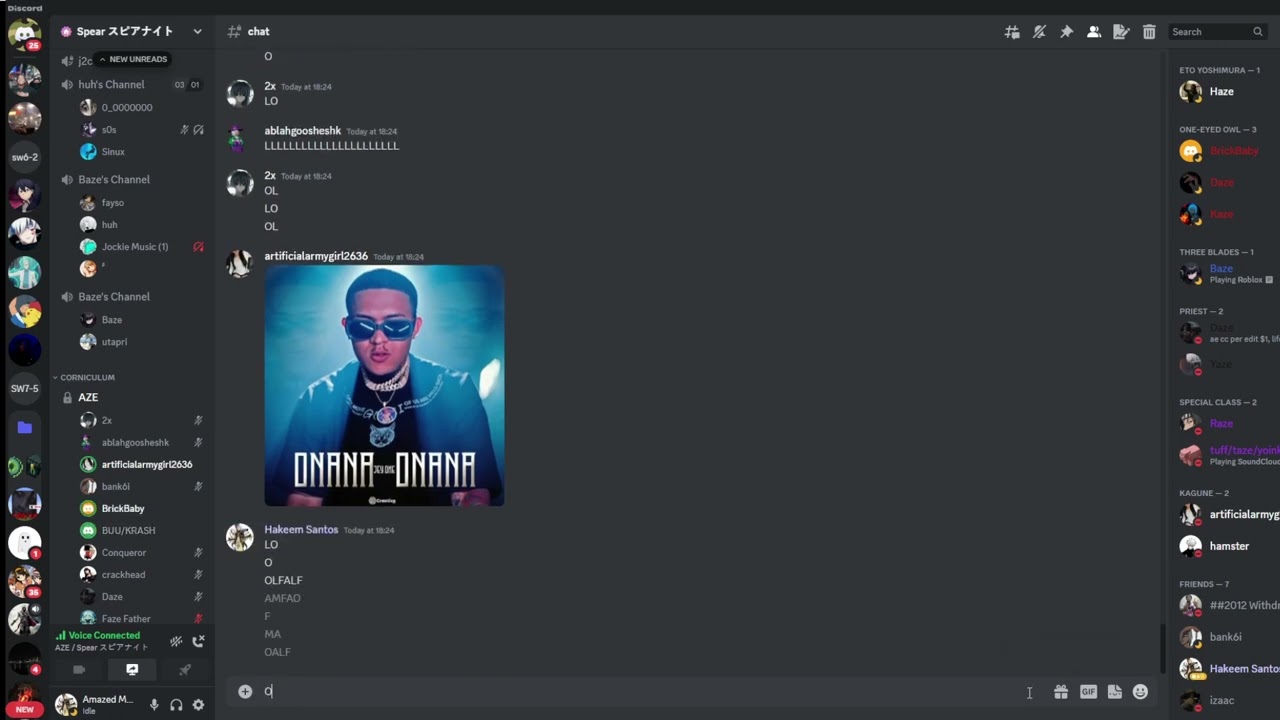Expand the Spear server dropdown menu
This screenshot has width=1280, height=720.
[197, 32]
